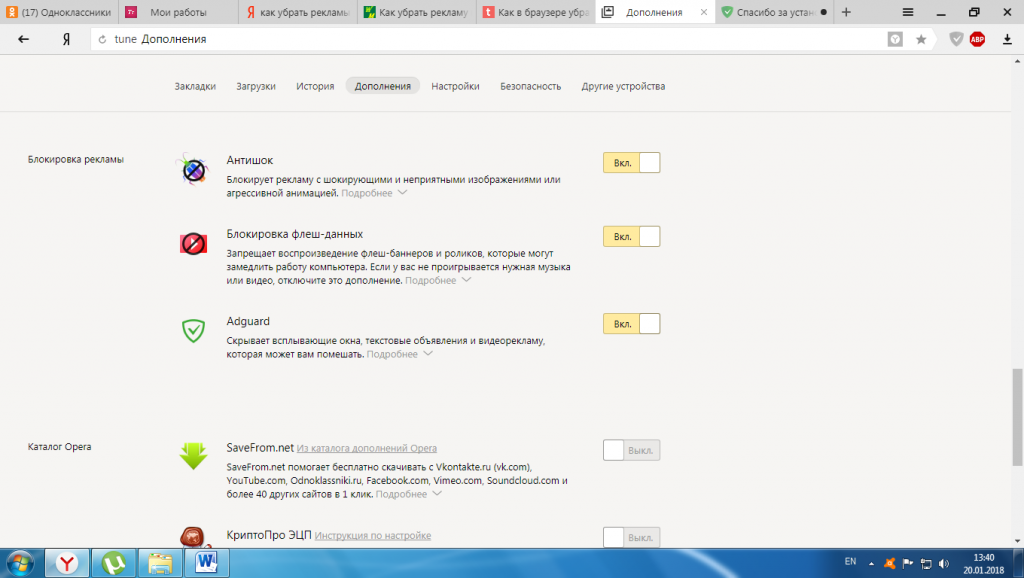
Task: Click the КриптоПро ЭЦП extension icon
Action: click(194, 537)
